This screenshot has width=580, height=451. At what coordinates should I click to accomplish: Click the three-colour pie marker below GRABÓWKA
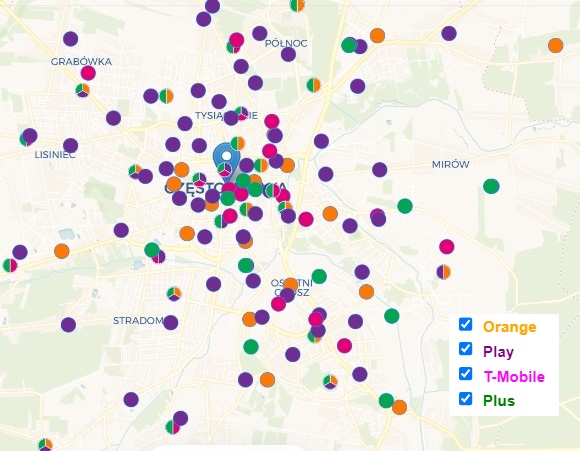coord(82,90)
